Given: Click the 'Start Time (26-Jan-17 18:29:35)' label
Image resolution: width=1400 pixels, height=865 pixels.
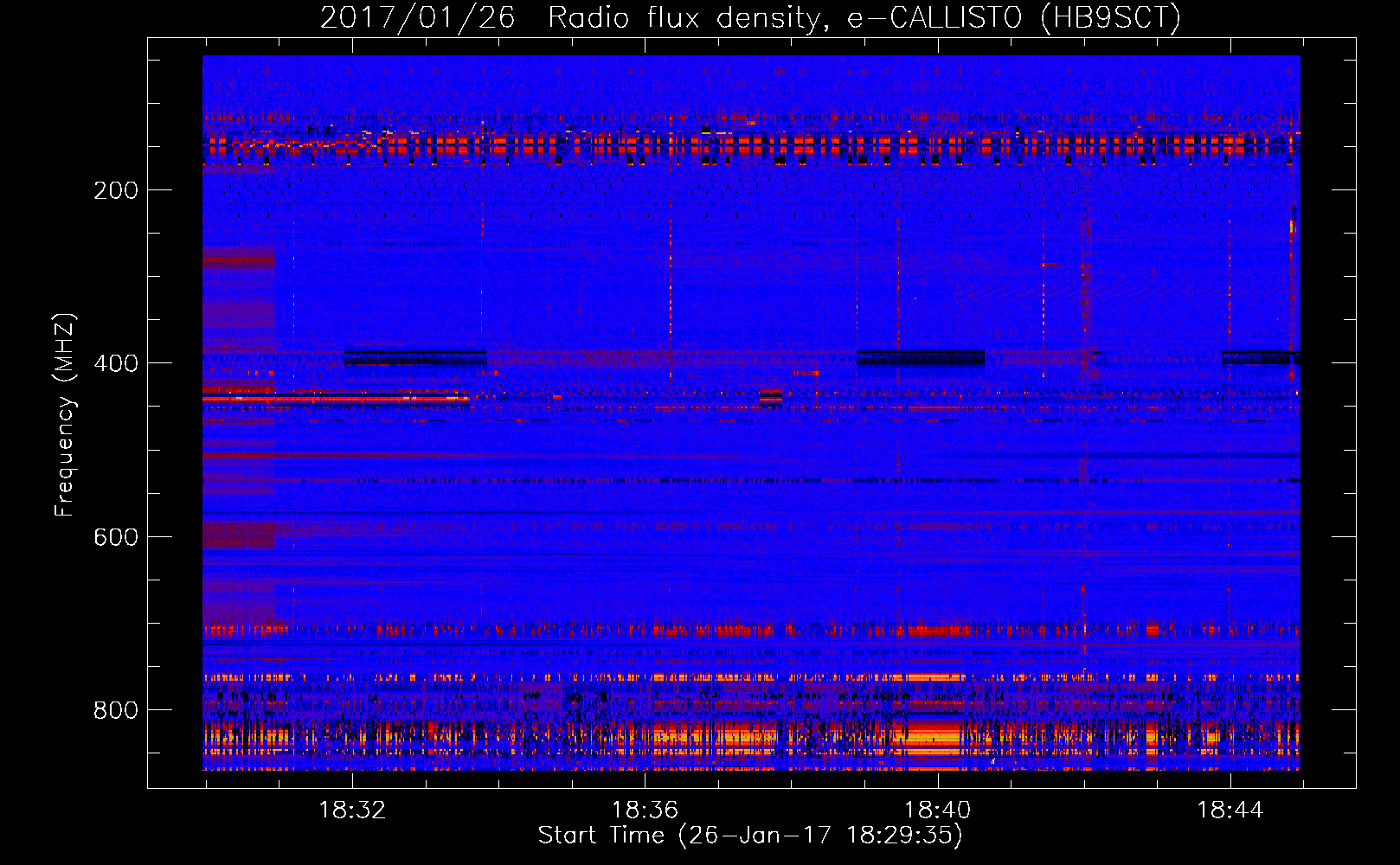Looking at the screenshot, I should [x=750, y=836].
